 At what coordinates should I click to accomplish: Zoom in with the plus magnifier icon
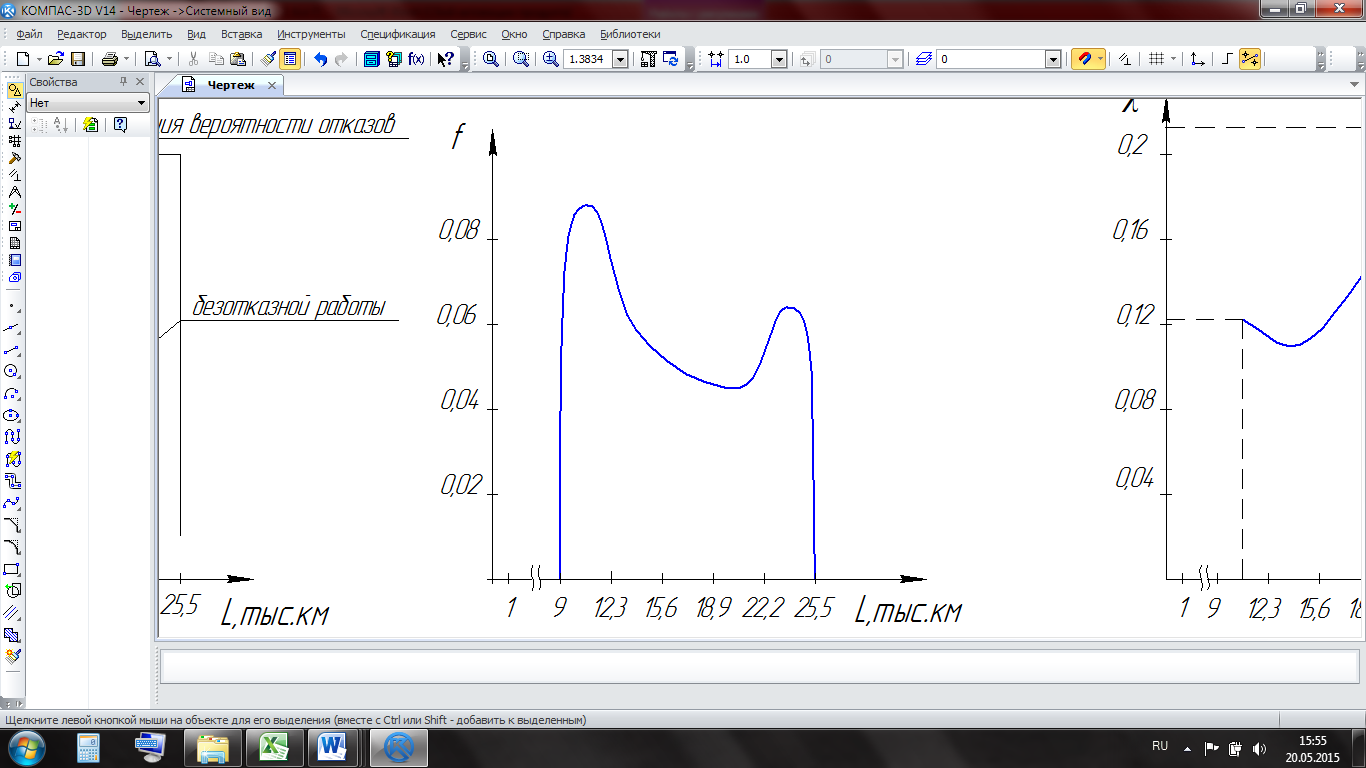(550, 59)
